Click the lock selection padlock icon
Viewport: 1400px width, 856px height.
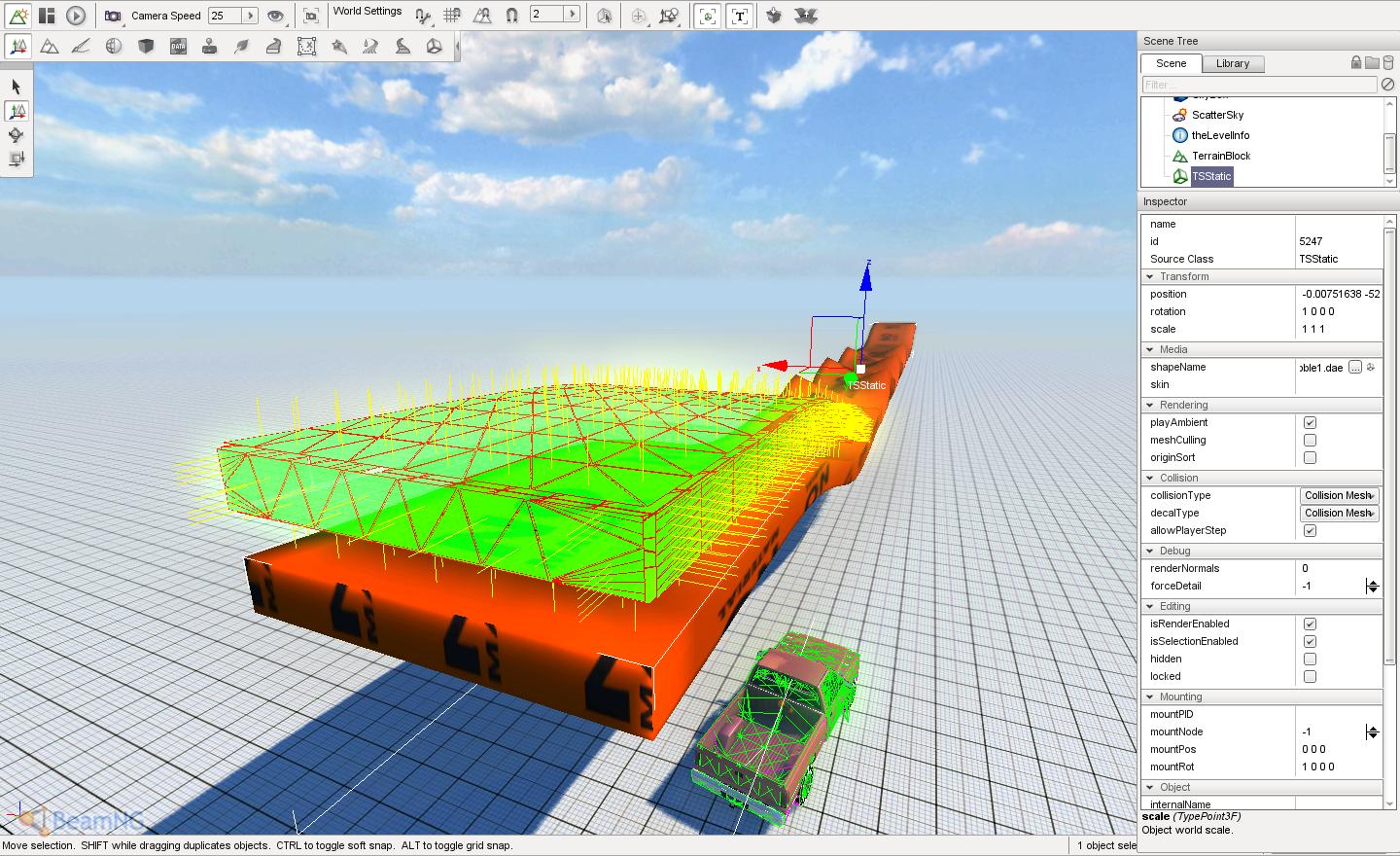coord(1356,62)
